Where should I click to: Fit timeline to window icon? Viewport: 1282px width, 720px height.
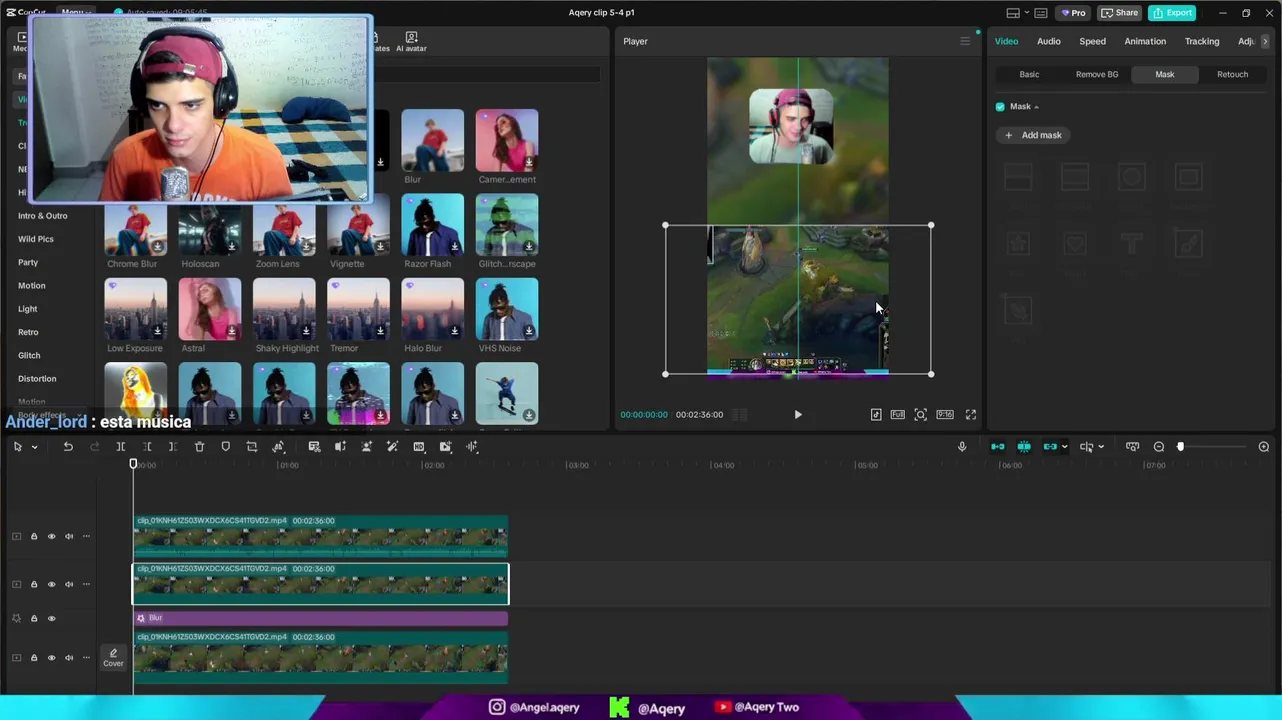pos(1132,447)
